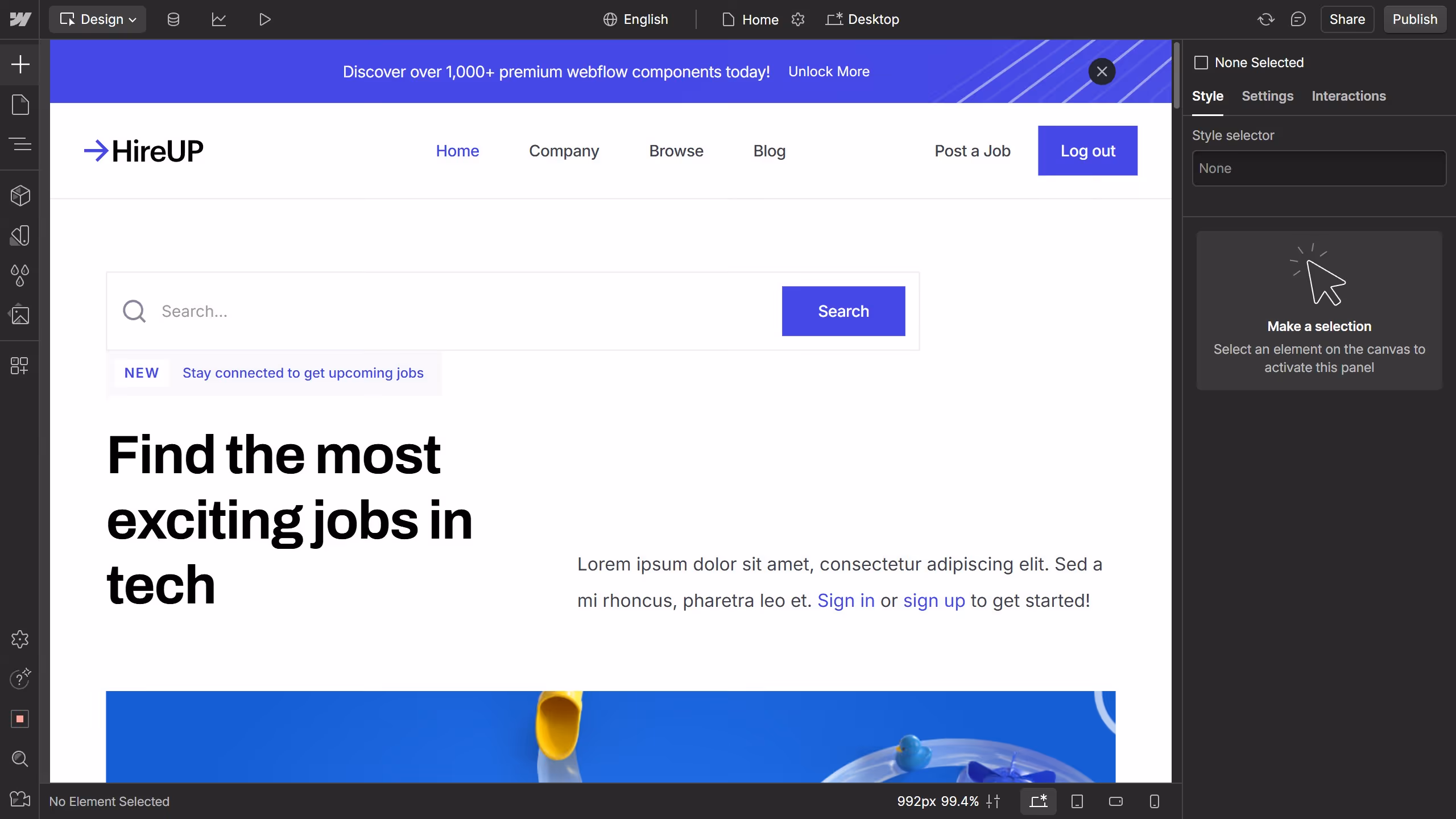Toggle Preview mode with the play icon
Viewport: 1456px width, 819px height.
[x=264, y=19]
